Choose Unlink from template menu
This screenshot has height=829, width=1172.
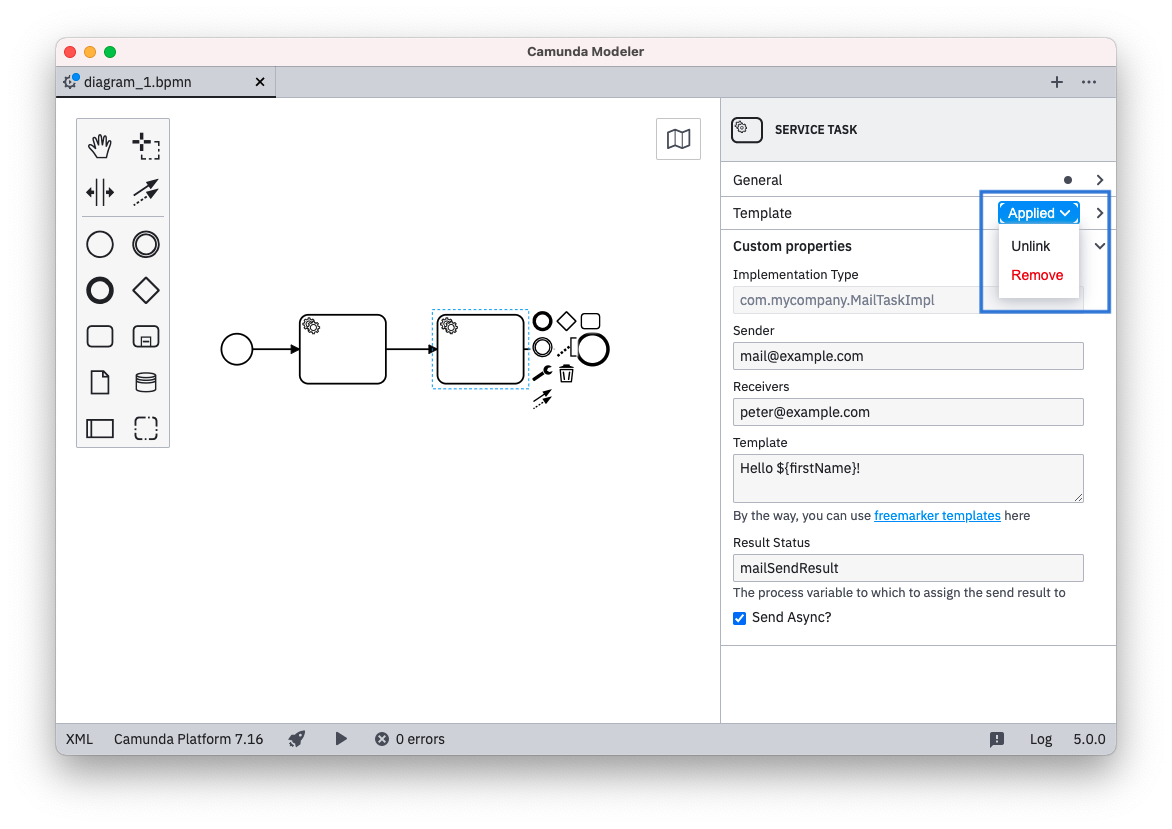[1031, 246]
